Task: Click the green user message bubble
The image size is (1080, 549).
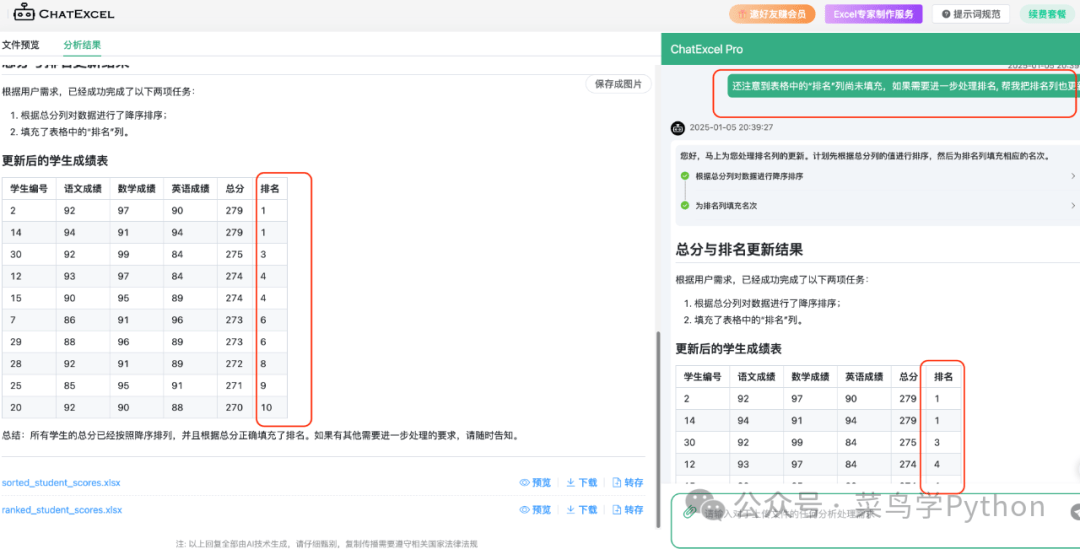Action: 903,87
